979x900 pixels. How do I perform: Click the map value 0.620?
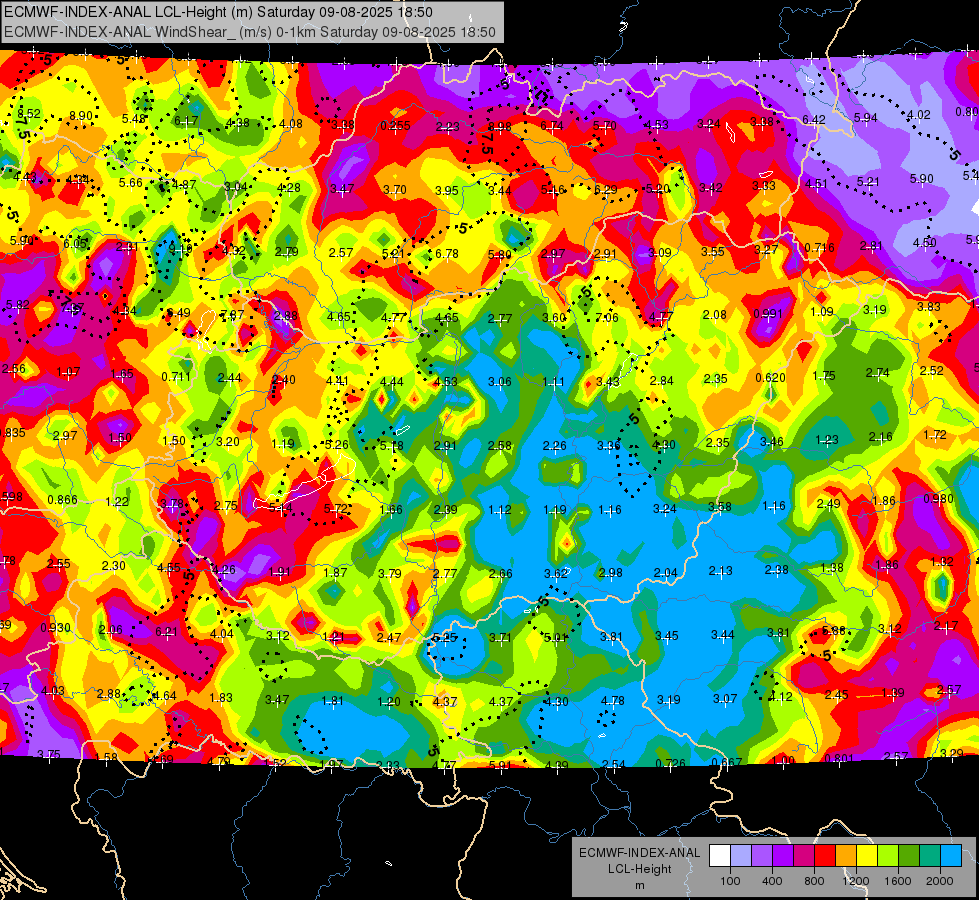tap(770, 377)
